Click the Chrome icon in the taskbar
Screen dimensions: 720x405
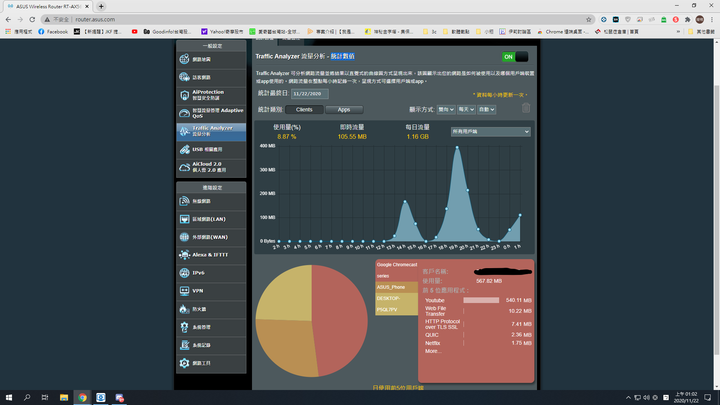(x=82, y=397)
